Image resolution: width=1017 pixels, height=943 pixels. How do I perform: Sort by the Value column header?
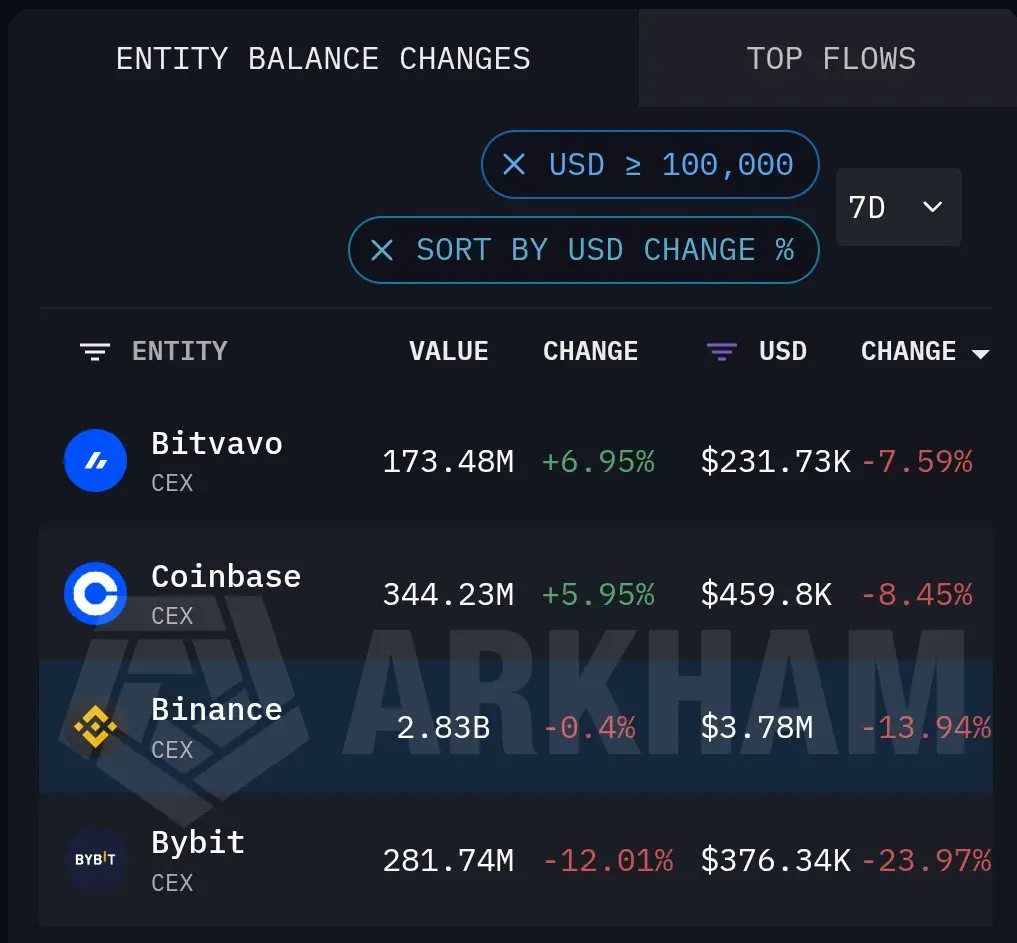click(x=449, y=351)
